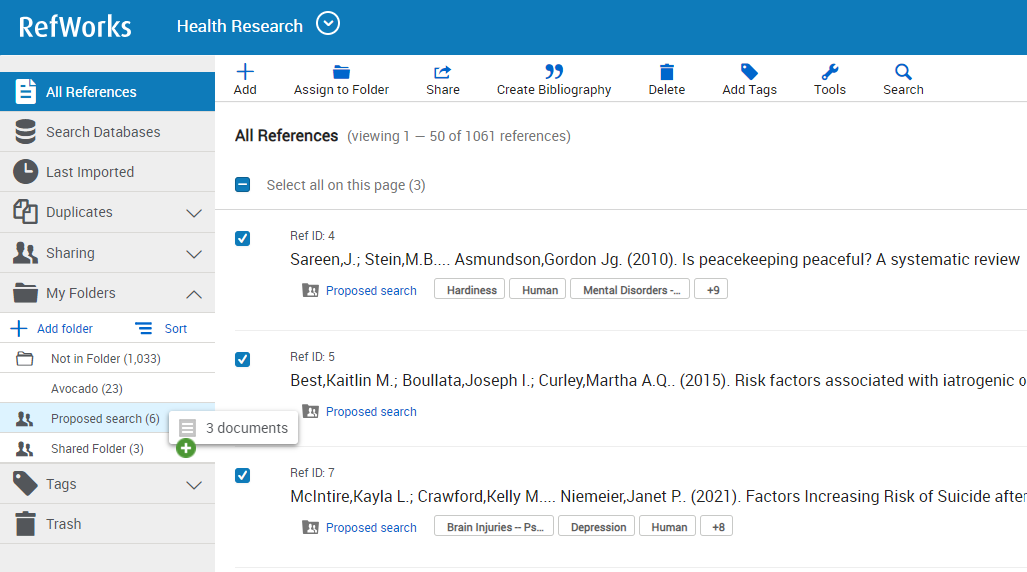Click folder icon in Ref ID 7 row
The height and width of the screenshot is (572, 1027).
[x=310, y=527]
